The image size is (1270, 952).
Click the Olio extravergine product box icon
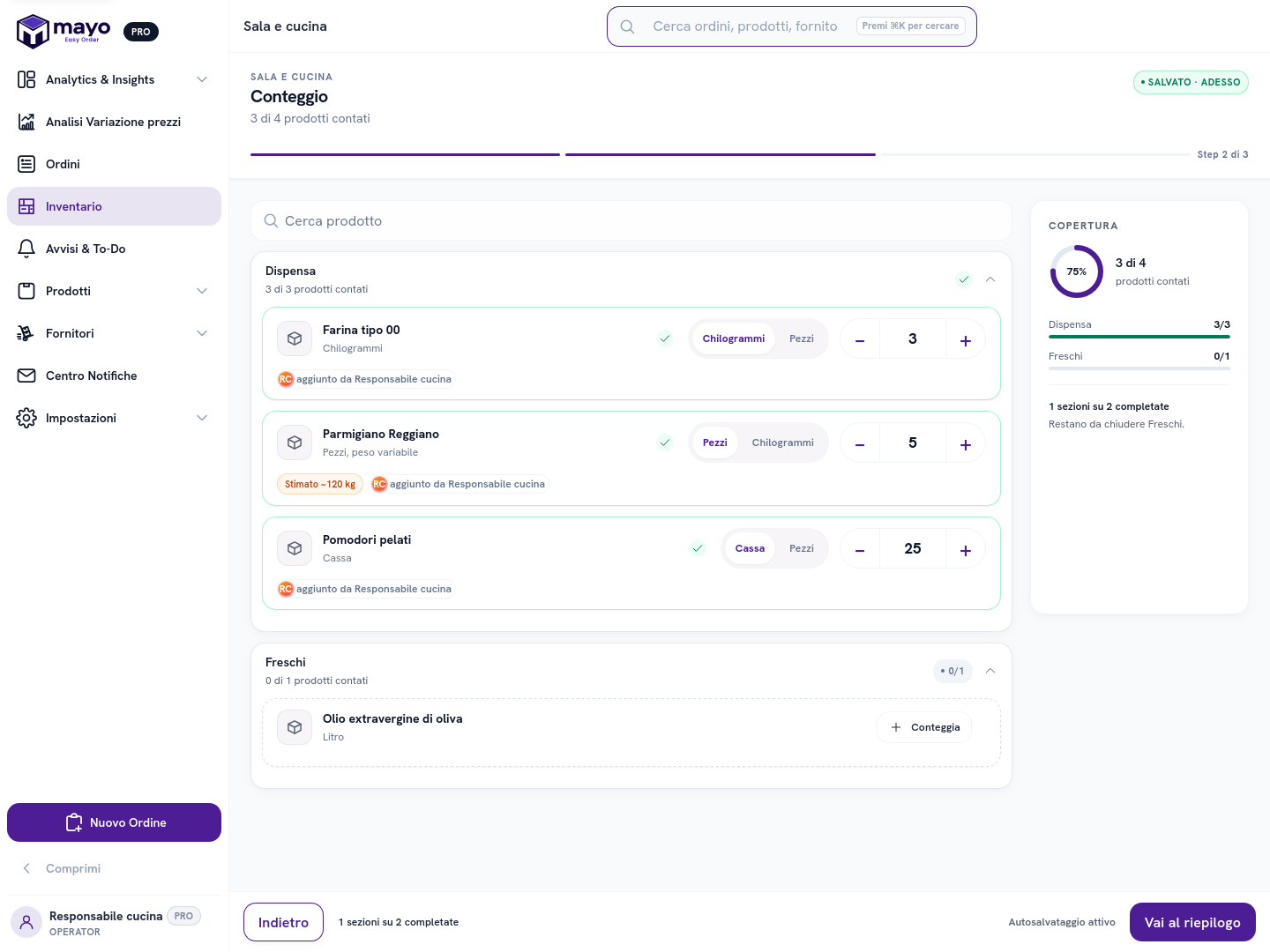pos(295,727)
